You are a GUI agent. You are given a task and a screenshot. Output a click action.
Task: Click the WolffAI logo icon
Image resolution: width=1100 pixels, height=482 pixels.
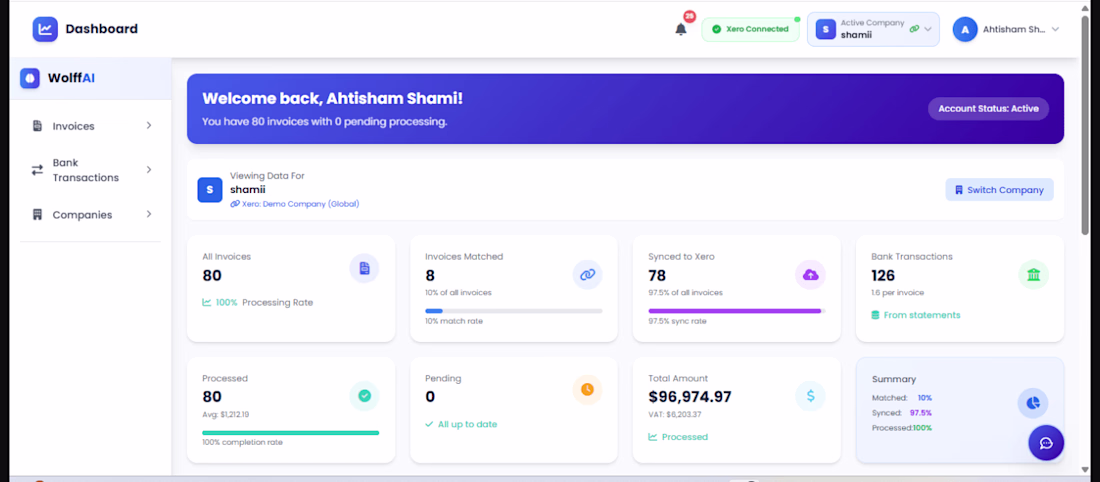pos(29,78)
